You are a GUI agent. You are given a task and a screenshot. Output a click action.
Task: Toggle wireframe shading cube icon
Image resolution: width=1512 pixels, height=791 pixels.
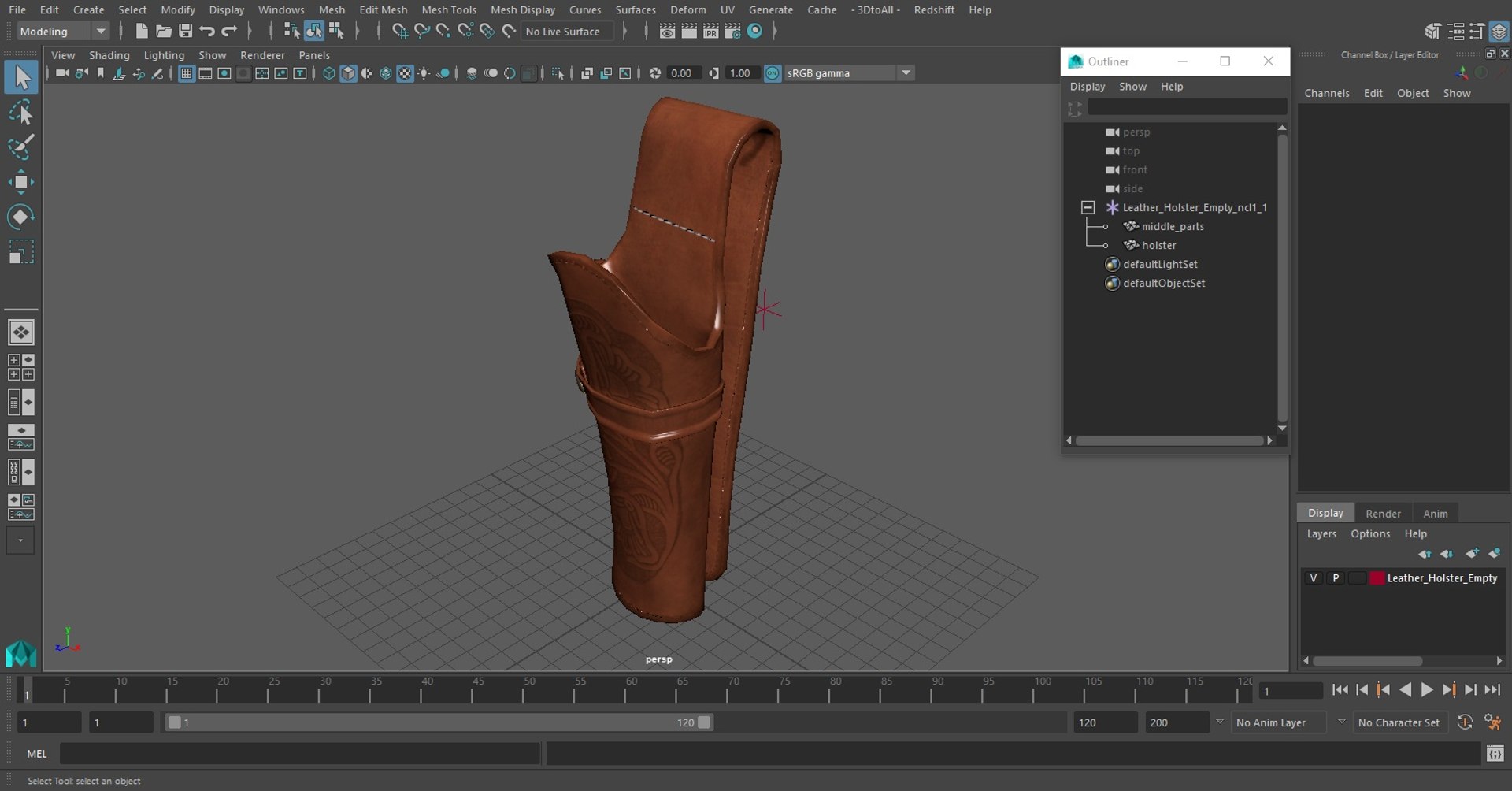pyautogui.click(x=329, y=73)
